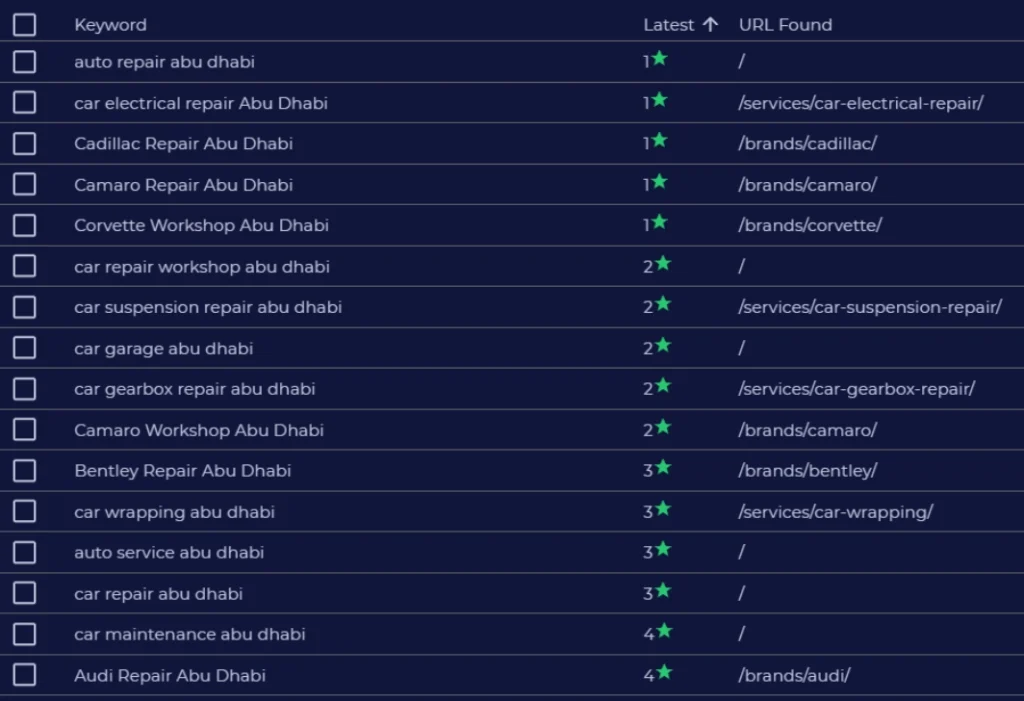
Task: Click the star next to car maintenance abu dhabi
Action: tap(663, 632)
